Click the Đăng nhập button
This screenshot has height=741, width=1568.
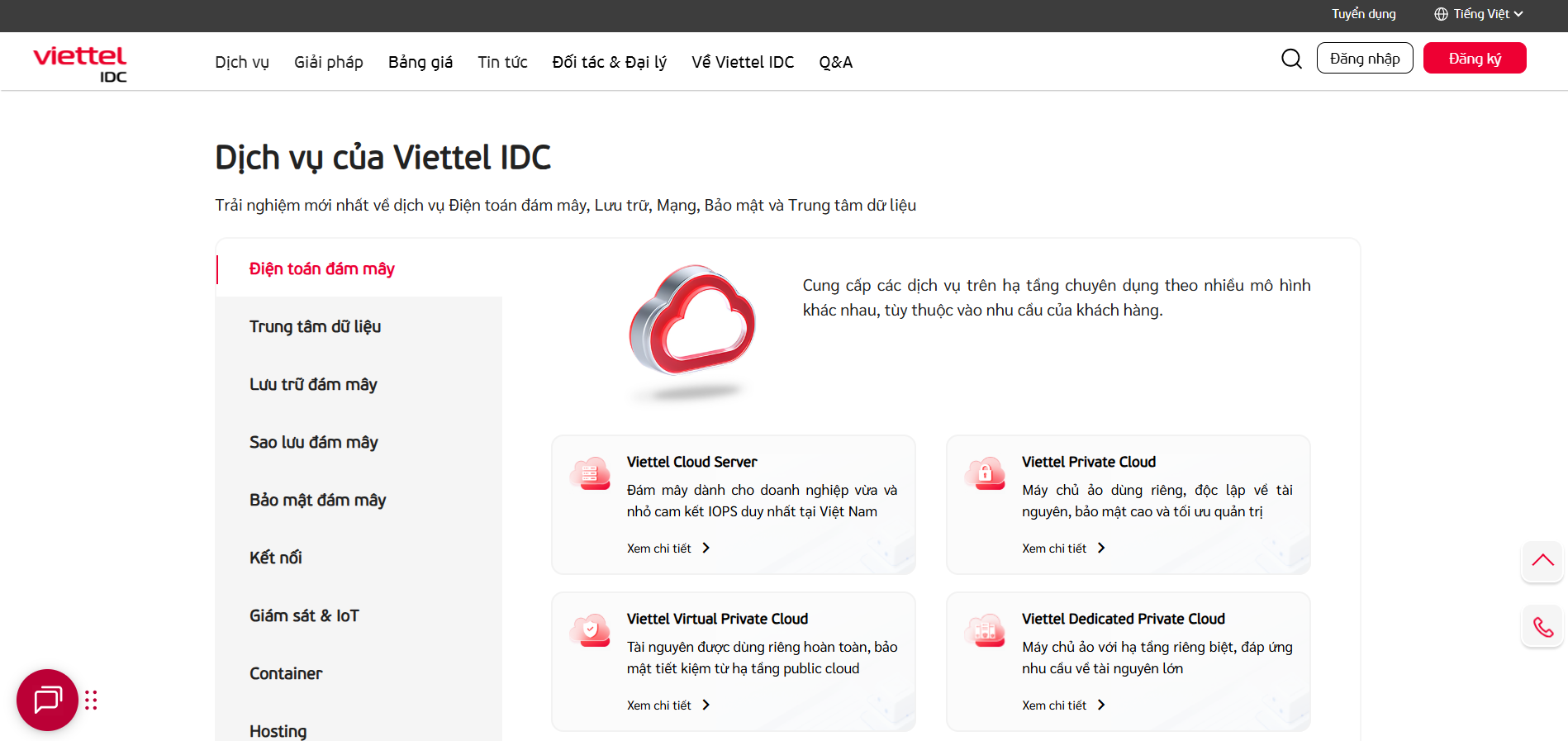(x=1364, y=59)
